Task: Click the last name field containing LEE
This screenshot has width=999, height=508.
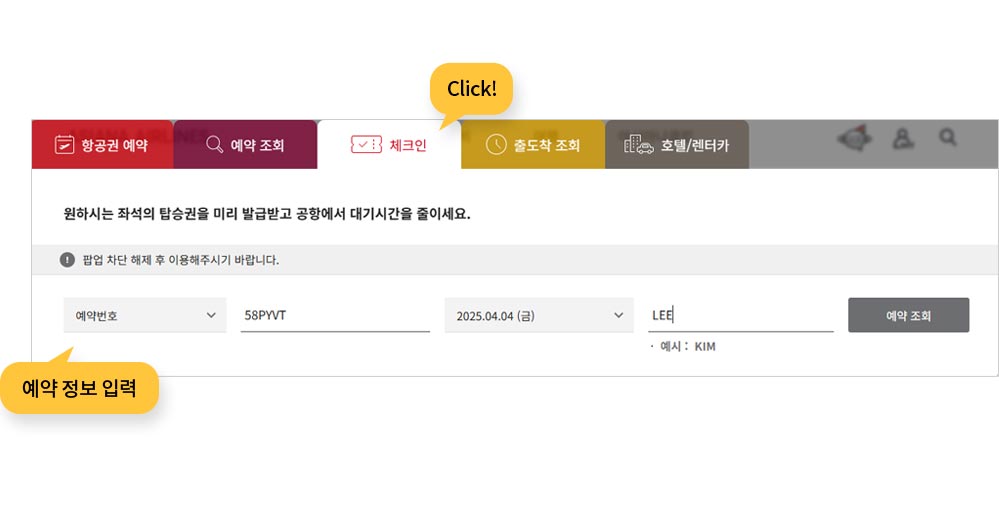Action: pyautogui.click(x=741, y=315)
